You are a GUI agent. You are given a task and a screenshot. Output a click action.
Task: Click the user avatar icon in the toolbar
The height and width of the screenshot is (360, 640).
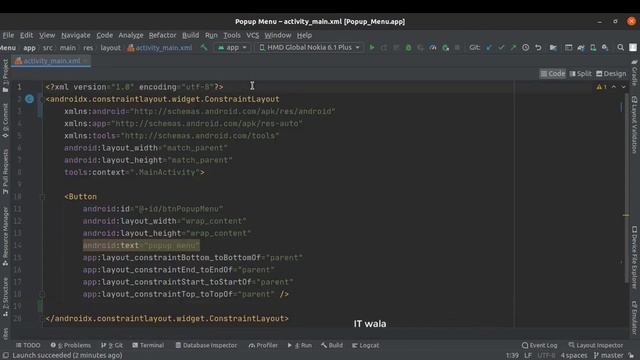click(633, 48)
